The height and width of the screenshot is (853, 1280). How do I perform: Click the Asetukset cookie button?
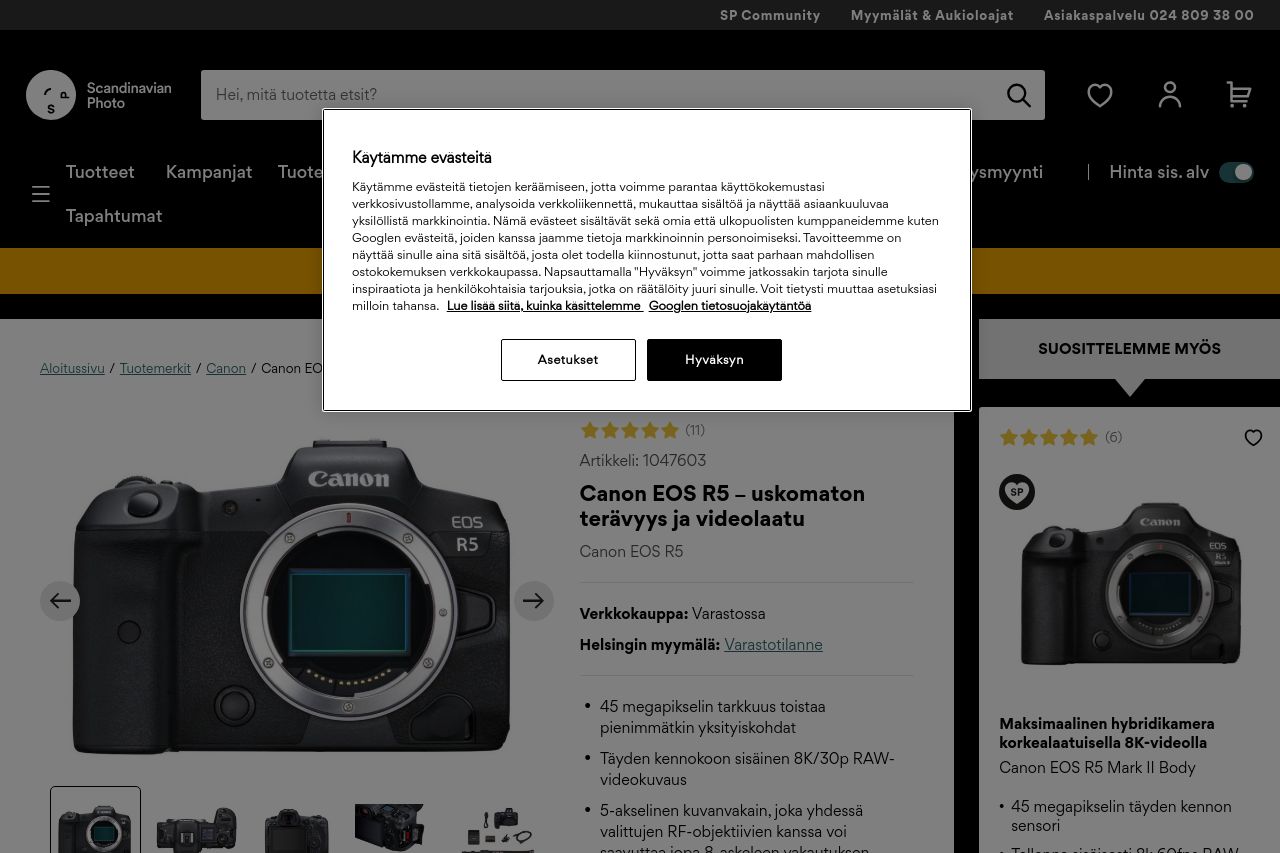568,360
